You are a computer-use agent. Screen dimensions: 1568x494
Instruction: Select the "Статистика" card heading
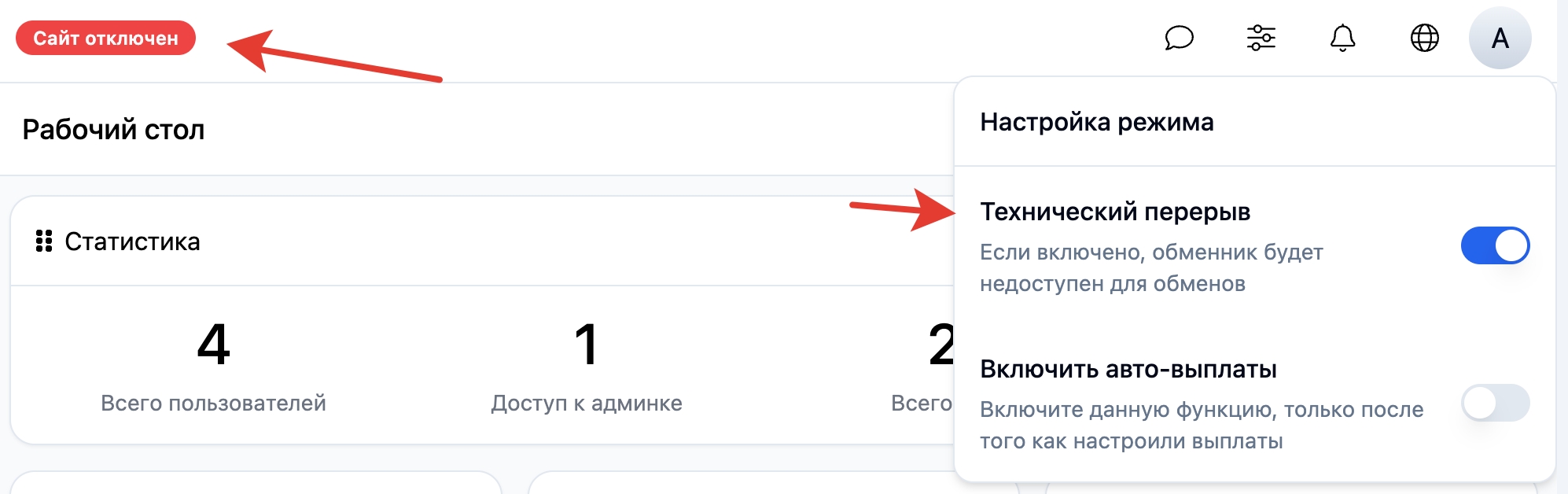[x=132, y=241]
